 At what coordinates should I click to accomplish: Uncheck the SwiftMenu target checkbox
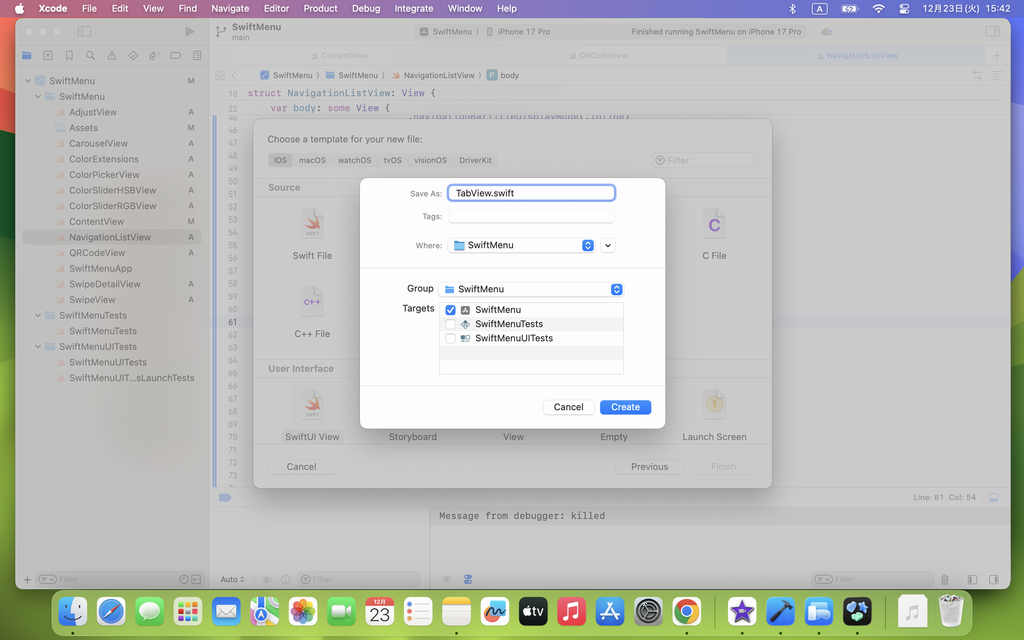coord(450,310)
